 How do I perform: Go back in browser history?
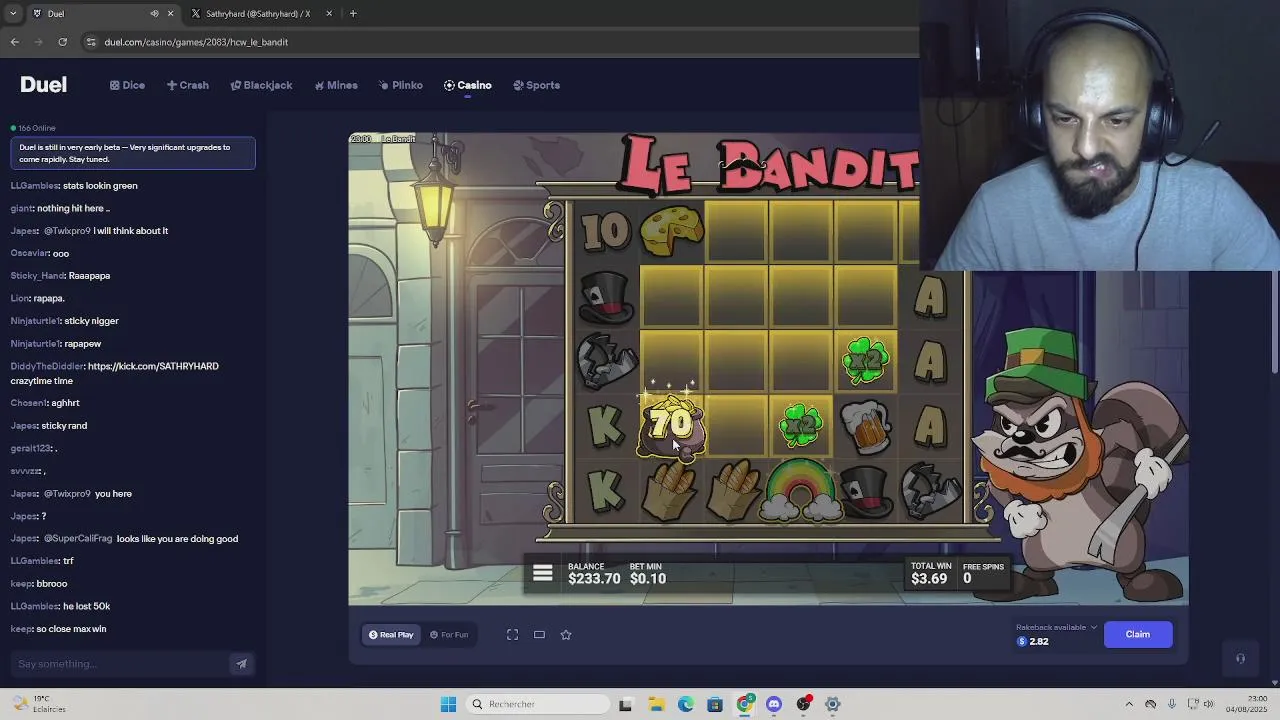coord(15,42)
